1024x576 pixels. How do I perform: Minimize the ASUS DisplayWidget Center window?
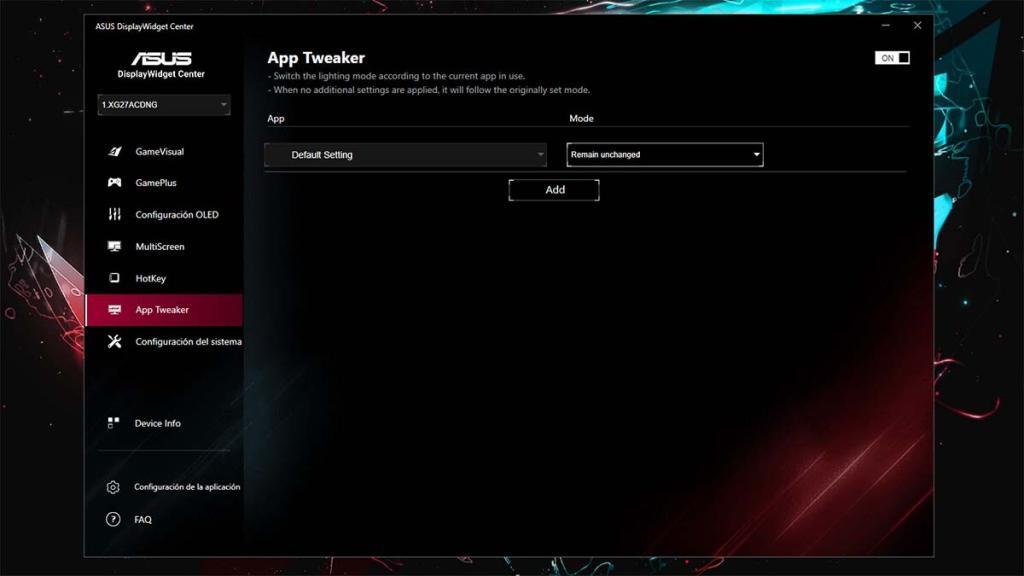(x=886, y=25)
